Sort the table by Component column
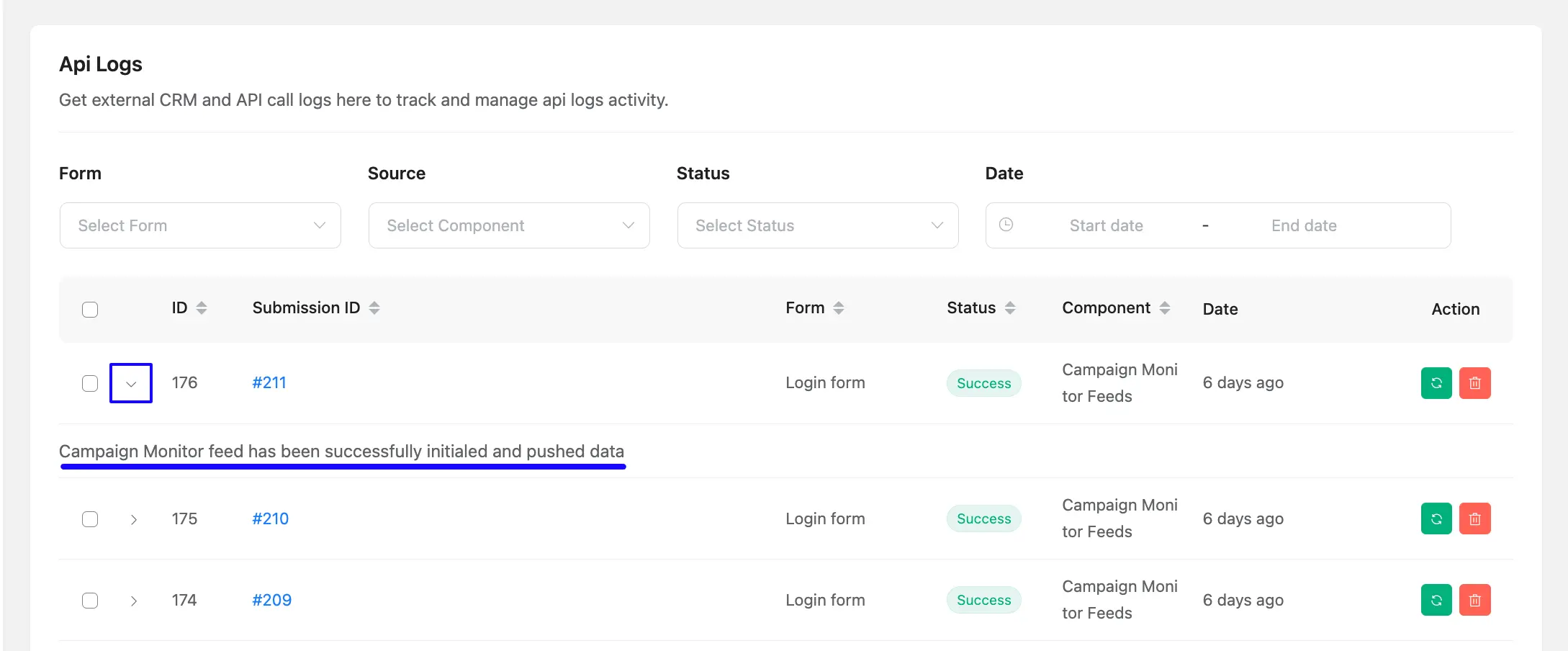This screenshot has height=651, width=1568. 1166,307
